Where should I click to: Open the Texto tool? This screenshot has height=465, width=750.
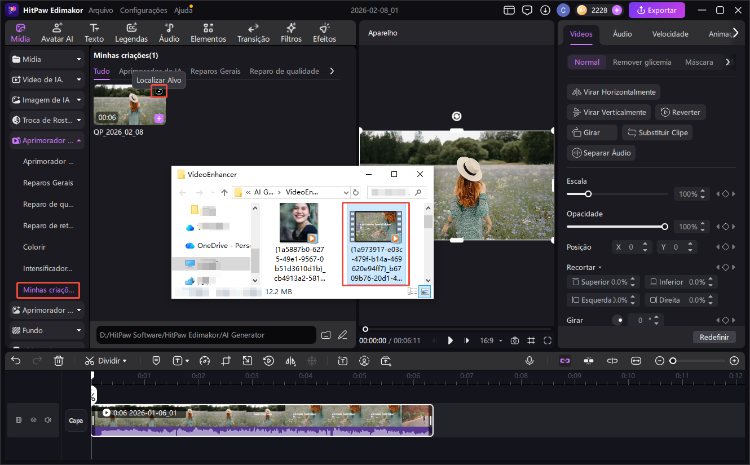94,33
